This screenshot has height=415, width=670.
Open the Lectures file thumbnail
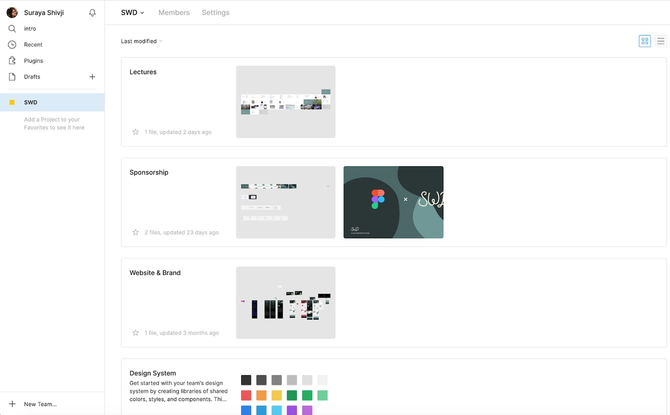coord(285,102)
